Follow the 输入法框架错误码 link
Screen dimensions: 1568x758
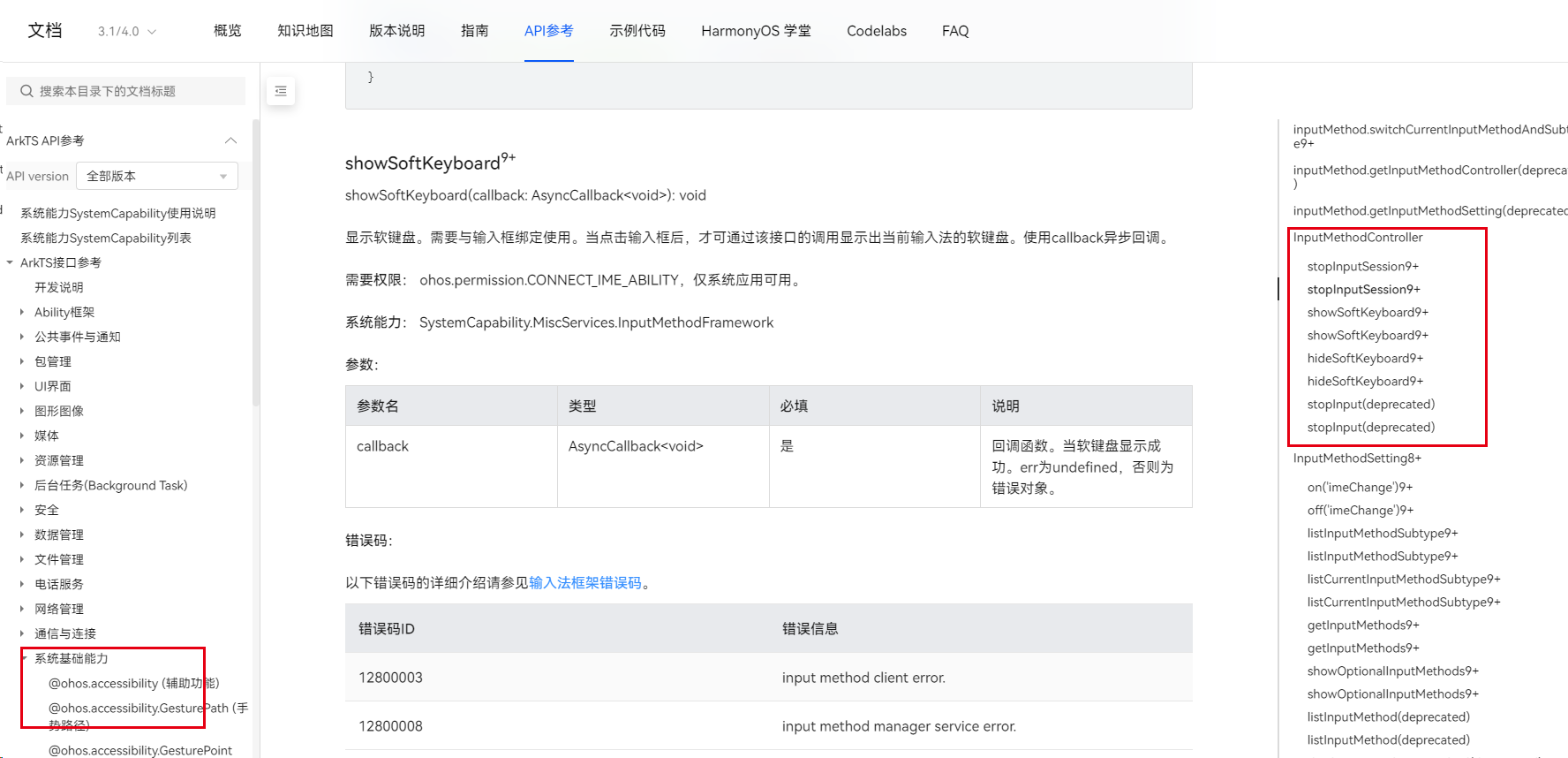585,583
